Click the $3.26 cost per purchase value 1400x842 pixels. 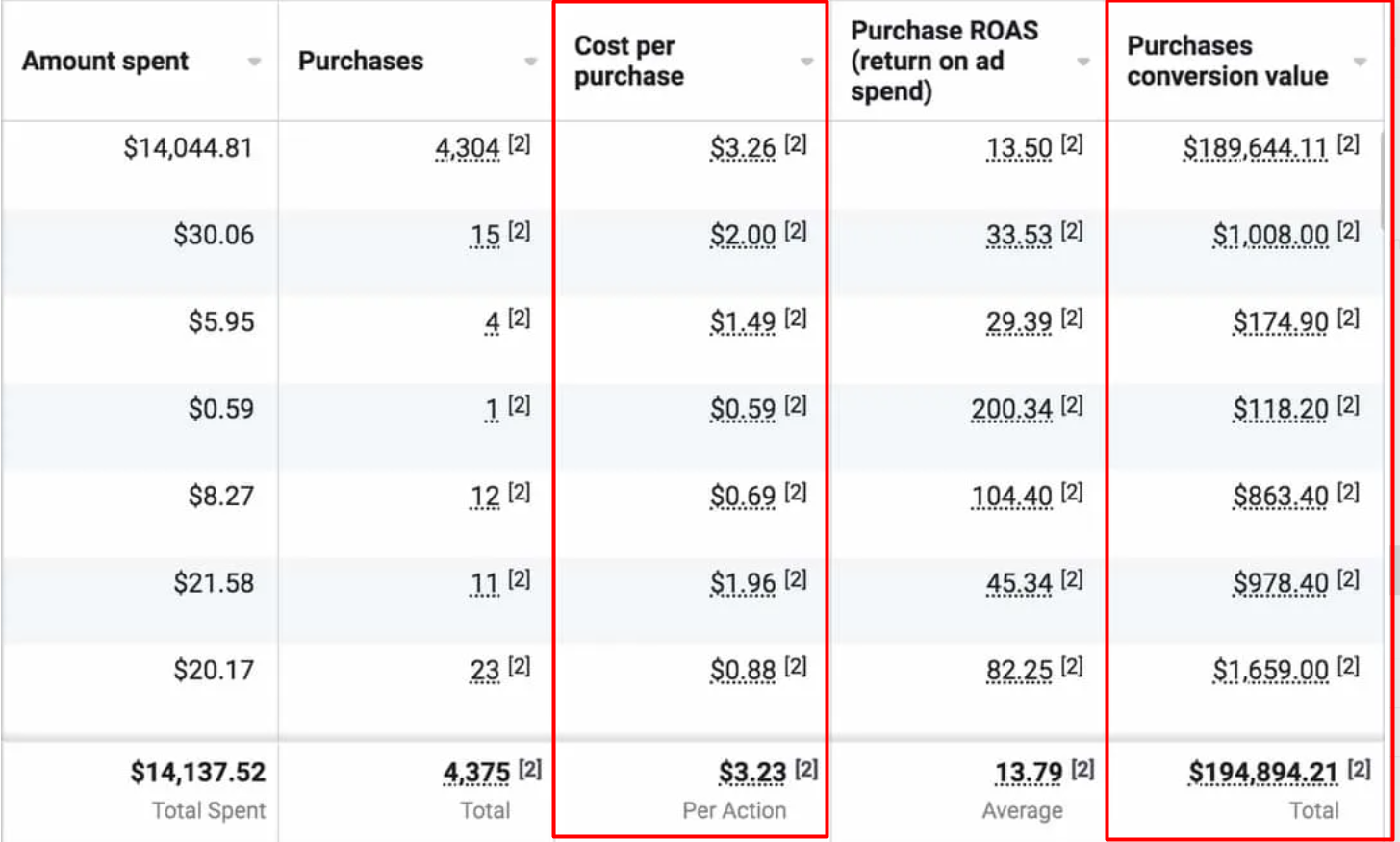tap(743, 148)
